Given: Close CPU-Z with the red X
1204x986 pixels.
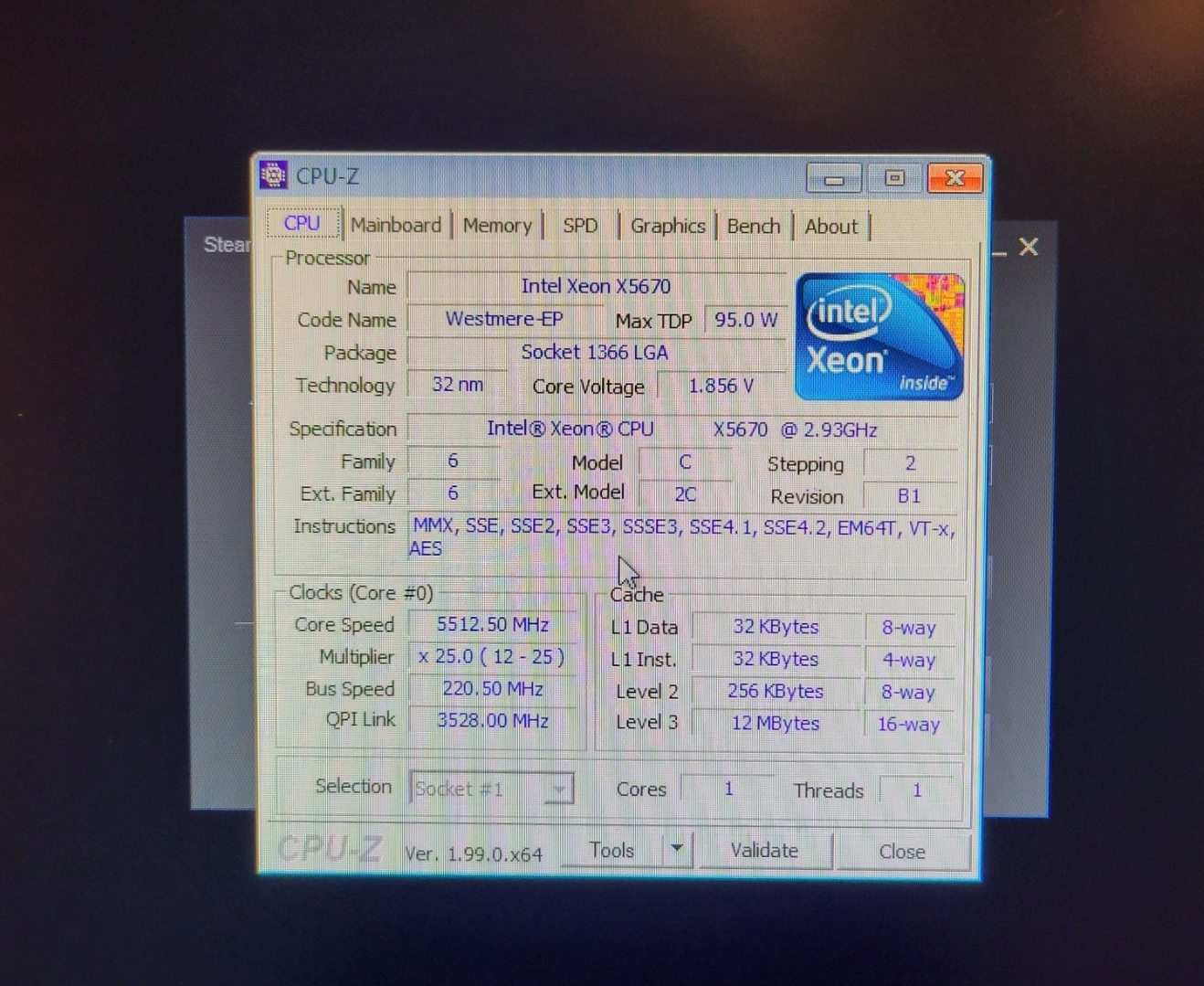Looking at the screenshot, I should 955,178.
